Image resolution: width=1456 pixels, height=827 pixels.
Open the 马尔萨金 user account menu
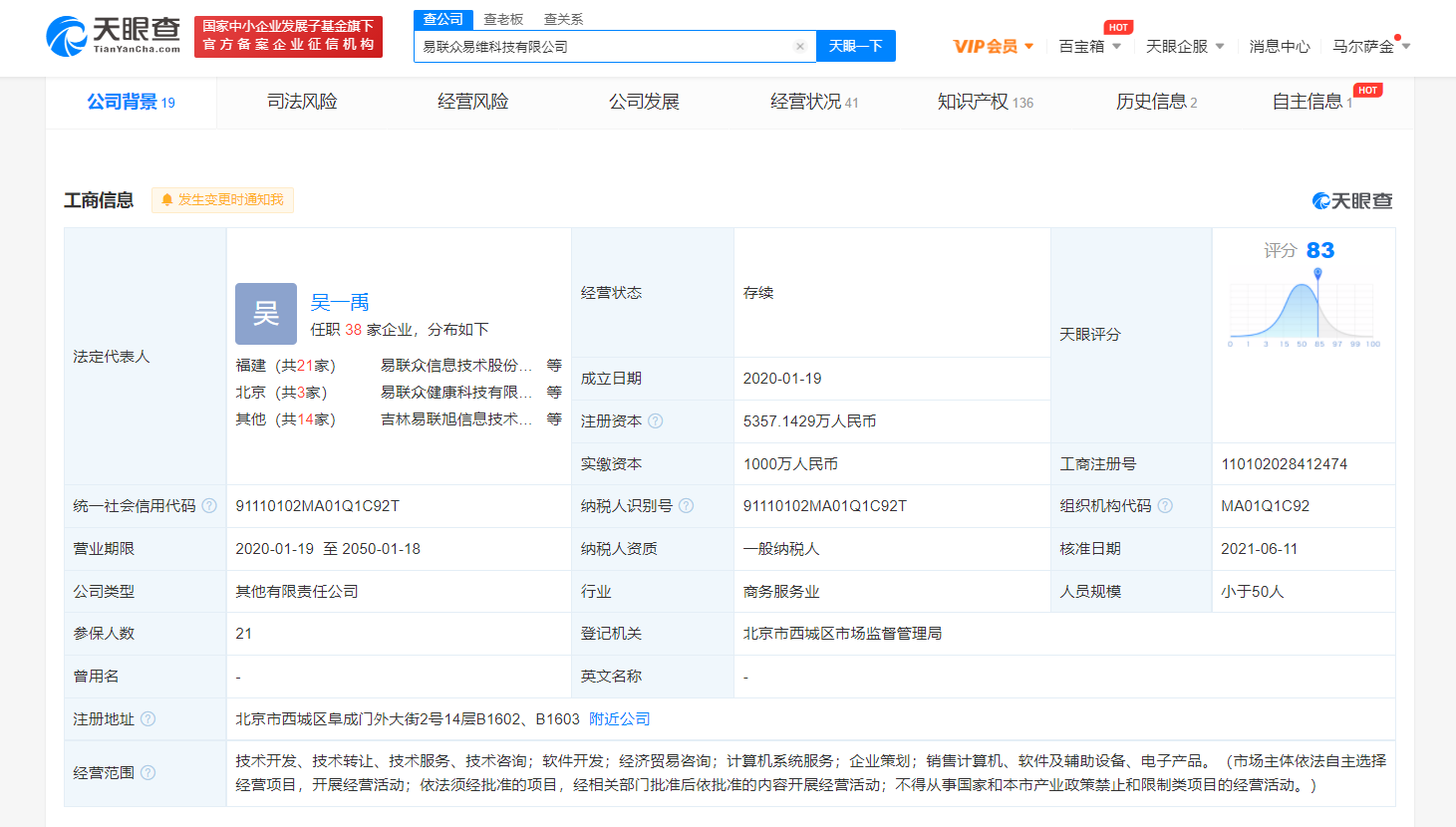tap(1370, 47)
